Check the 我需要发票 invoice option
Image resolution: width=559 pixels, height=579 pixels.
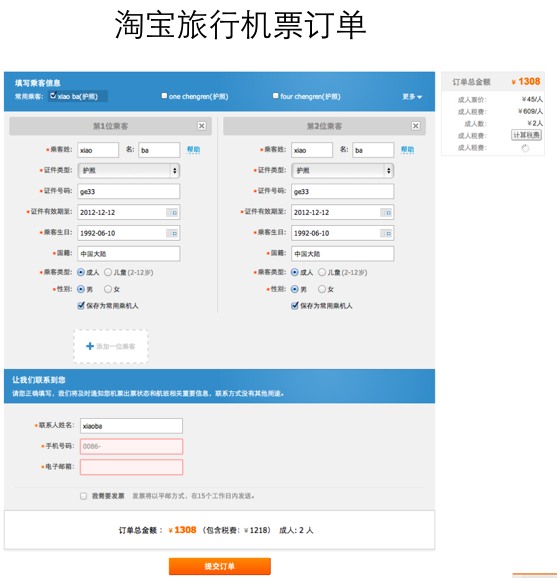click(x=83, y=496)
